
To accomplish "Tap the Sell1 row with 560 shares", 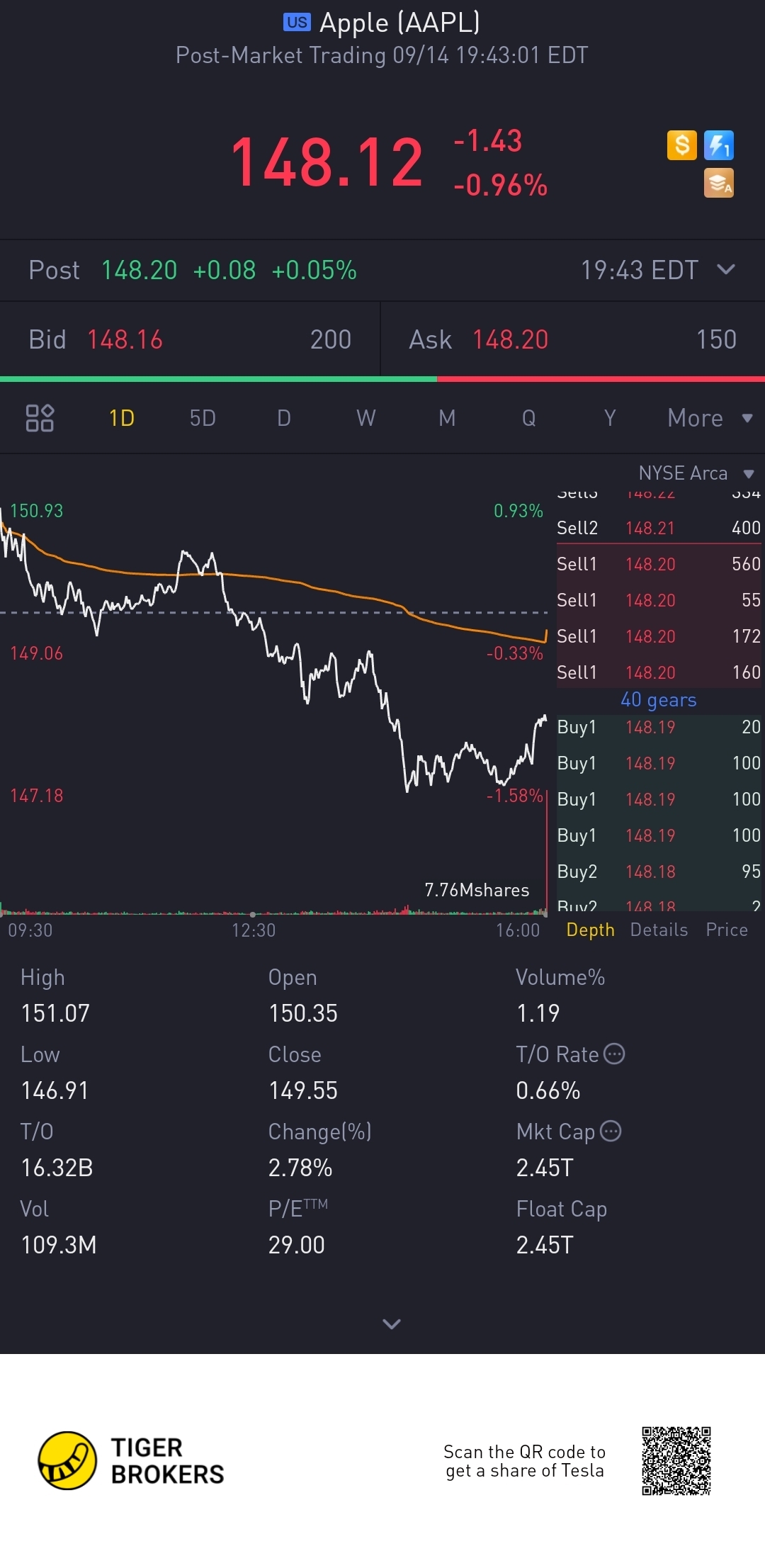I will (659, 564).
